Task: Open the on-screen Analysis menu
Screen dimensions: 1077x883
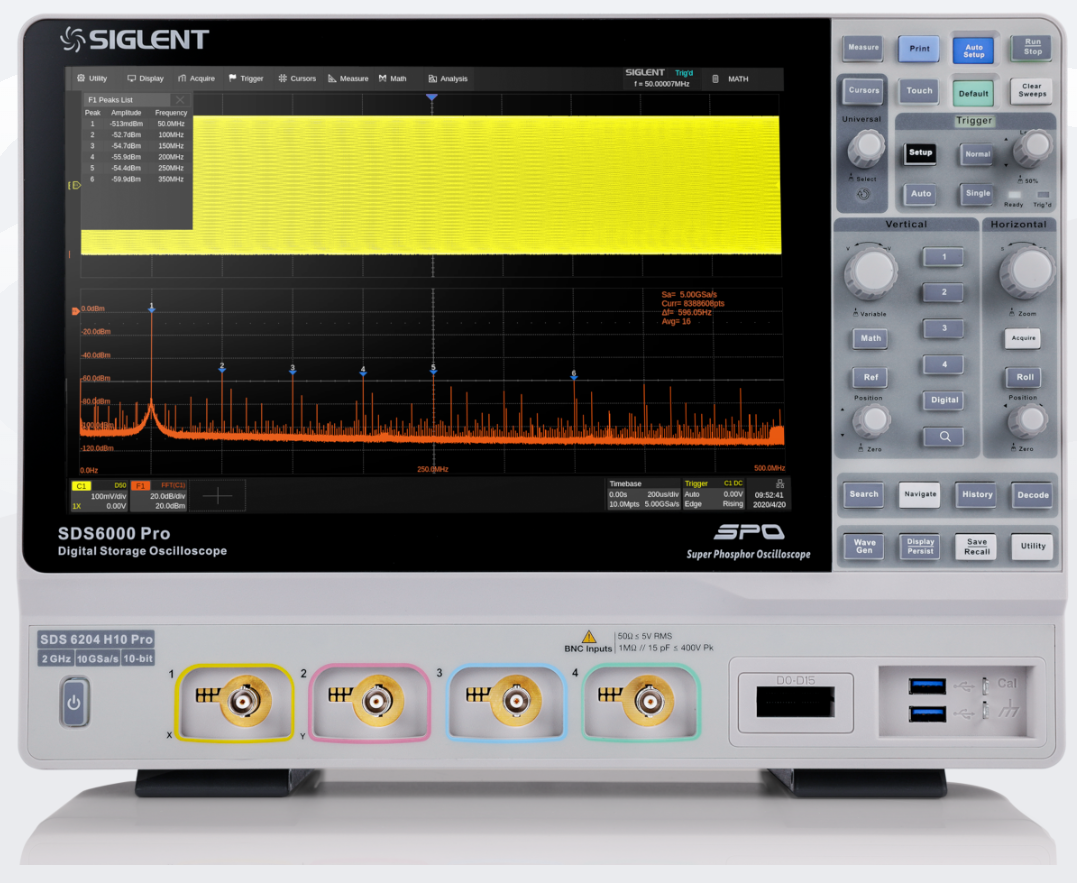Action: (448, 78)
